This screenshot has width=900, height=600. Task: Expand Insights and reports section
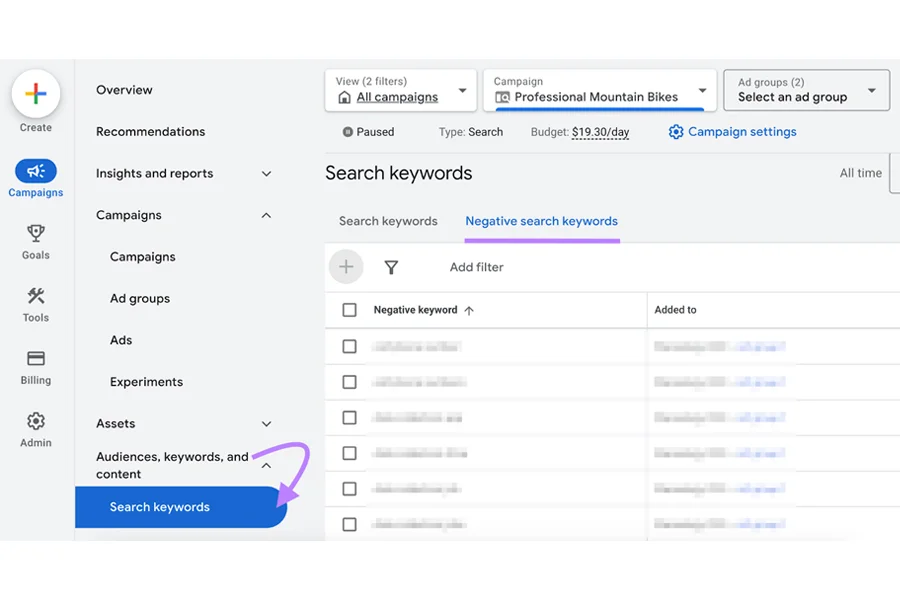click(266, 173)
